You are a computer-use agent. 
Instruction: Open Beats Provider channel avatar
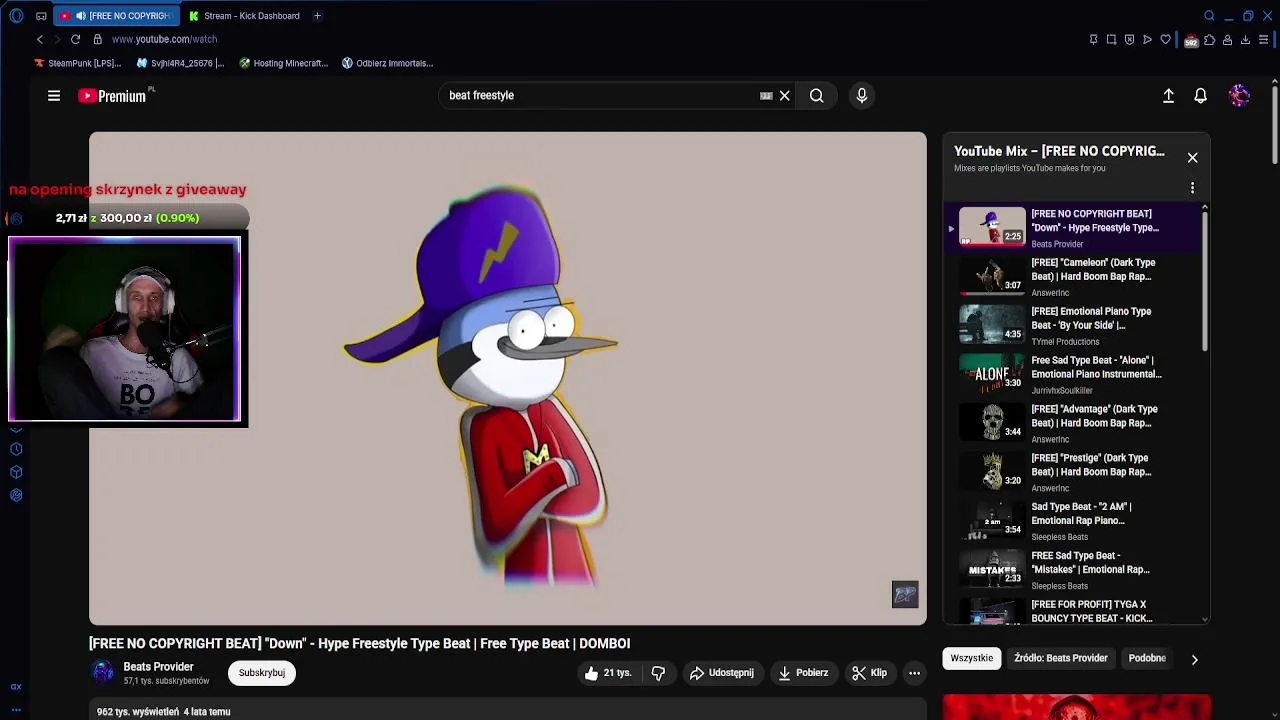point(103,672)
